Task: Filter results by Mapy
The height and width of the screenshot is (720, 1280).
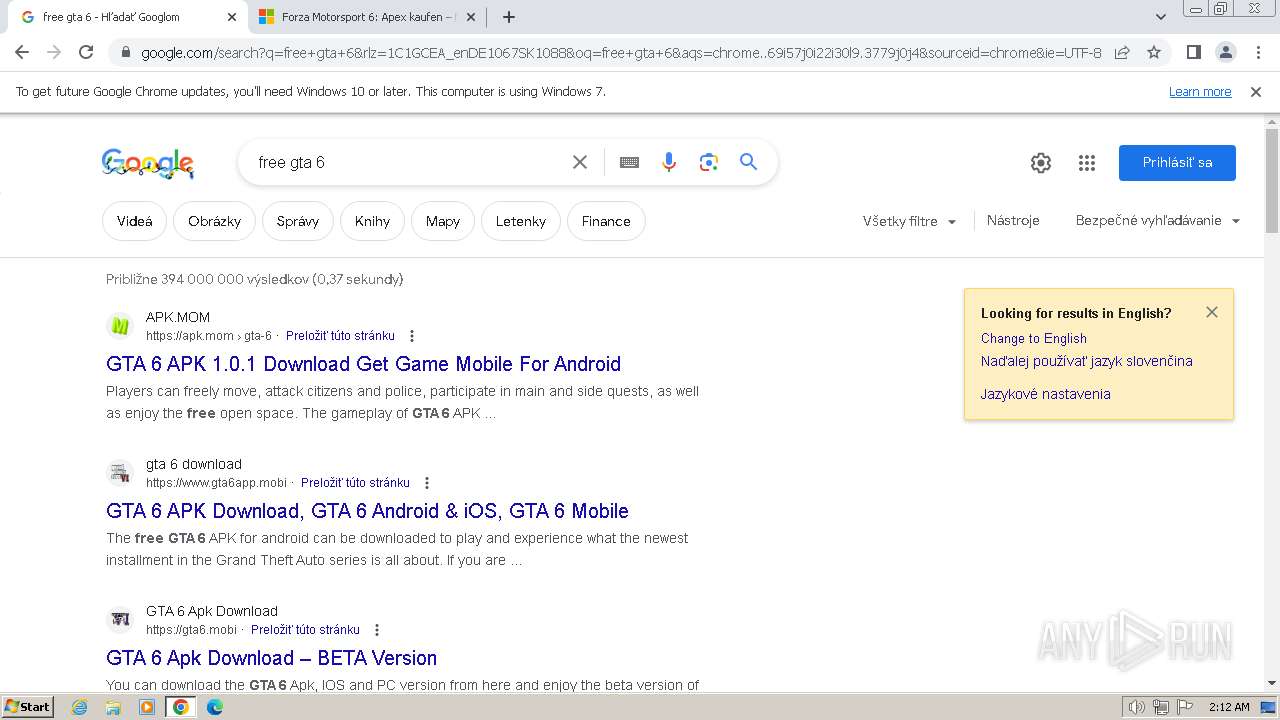Action: click(x=443, y=221)
